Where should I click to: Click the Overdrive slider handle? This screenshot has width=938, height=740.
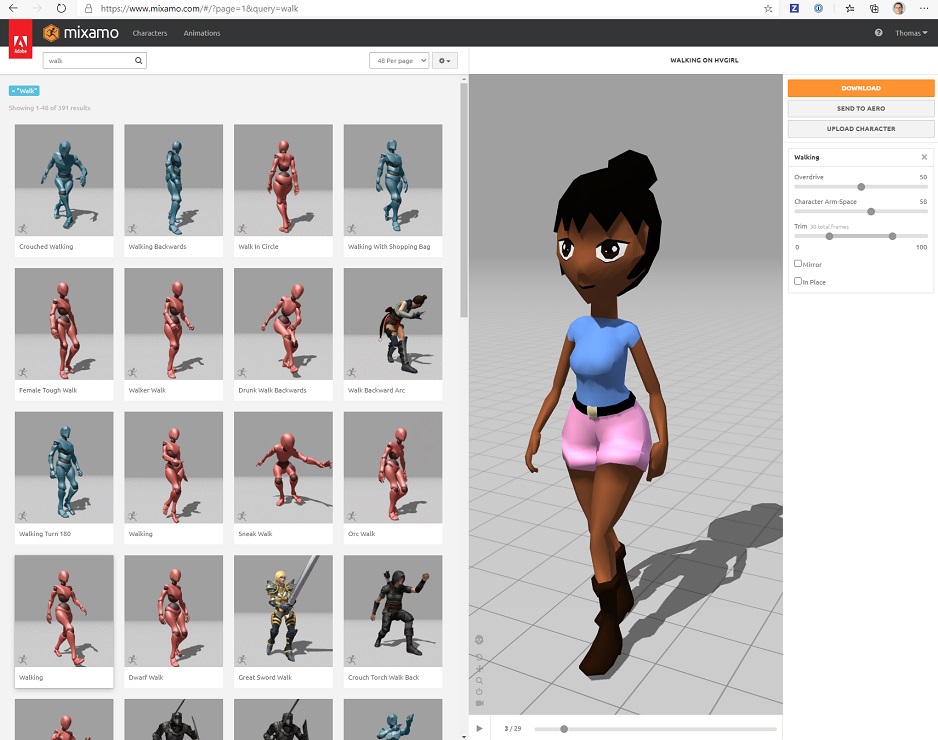(861, 186)
